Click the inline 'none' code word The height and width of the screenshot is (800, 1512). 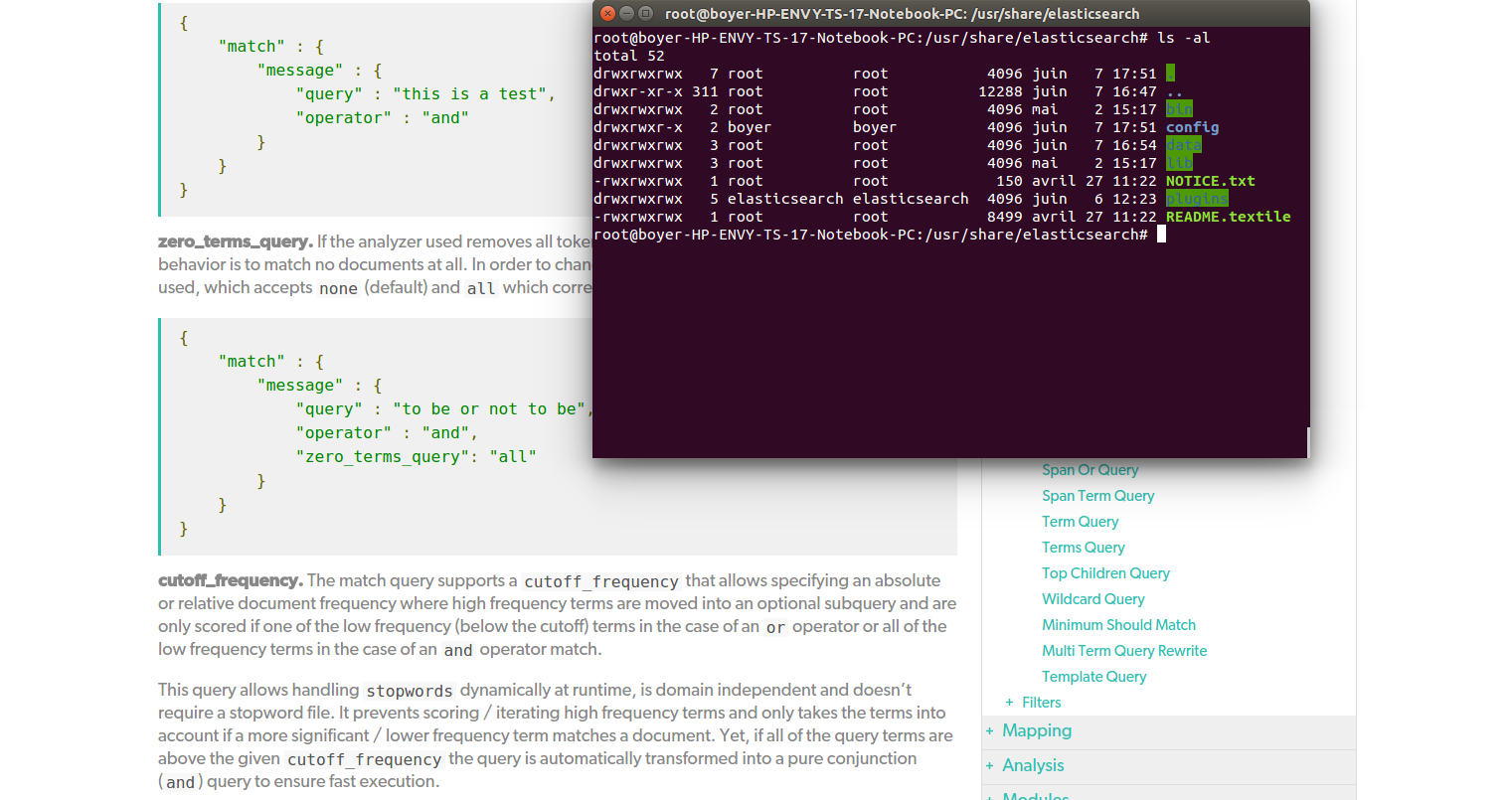[338, 288]
